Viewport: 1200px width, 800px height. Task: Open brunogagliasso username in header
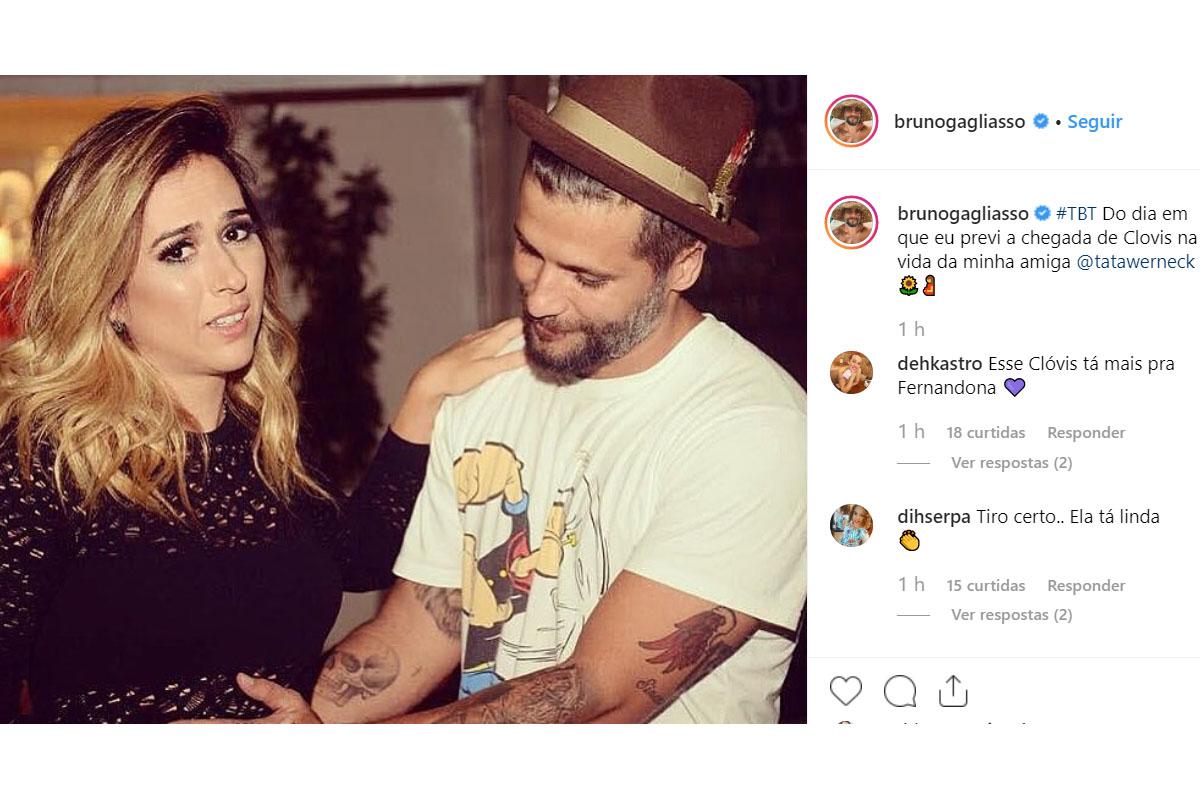coord(960,122)
